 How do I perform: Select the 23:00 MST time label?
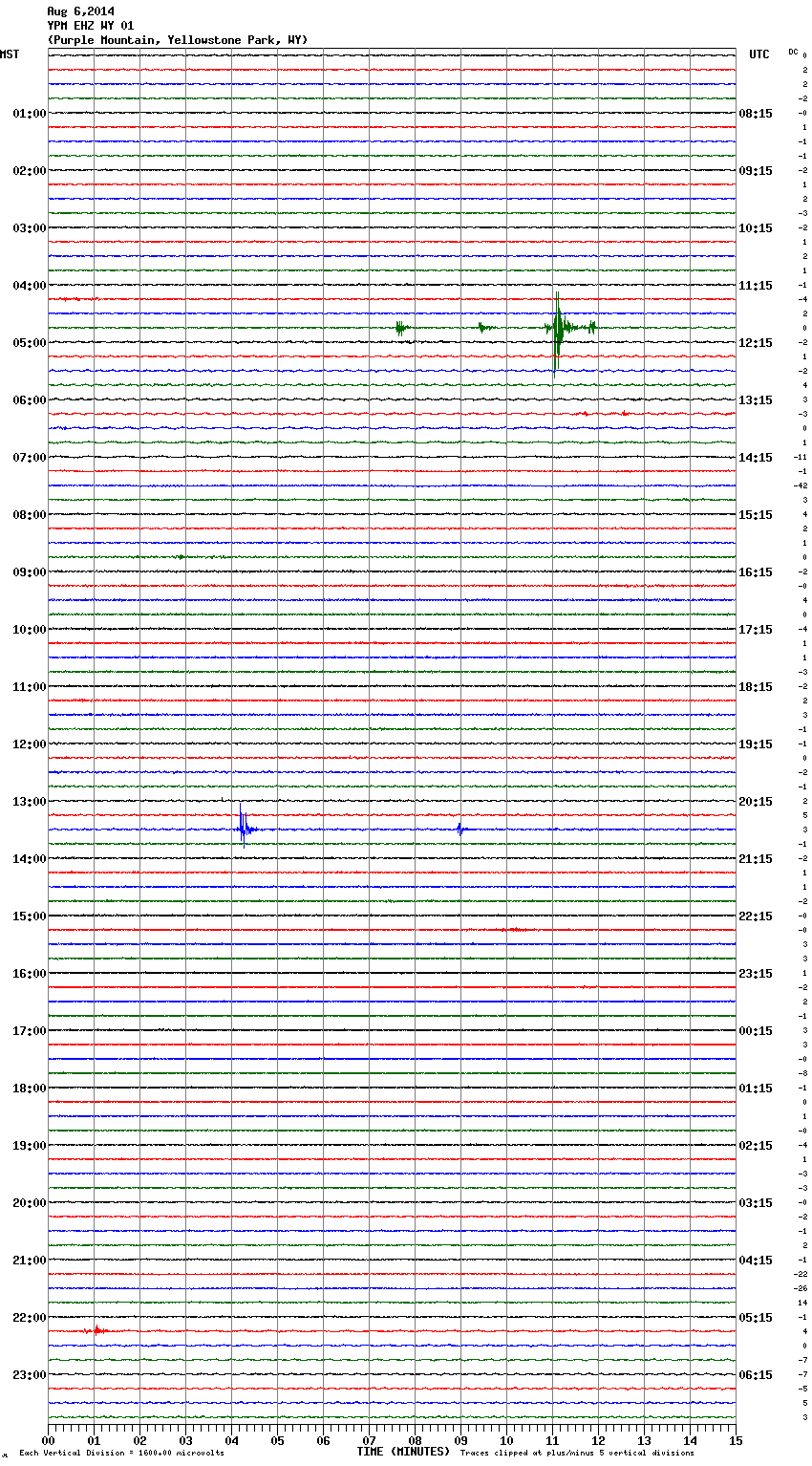tap(30, 1375)
